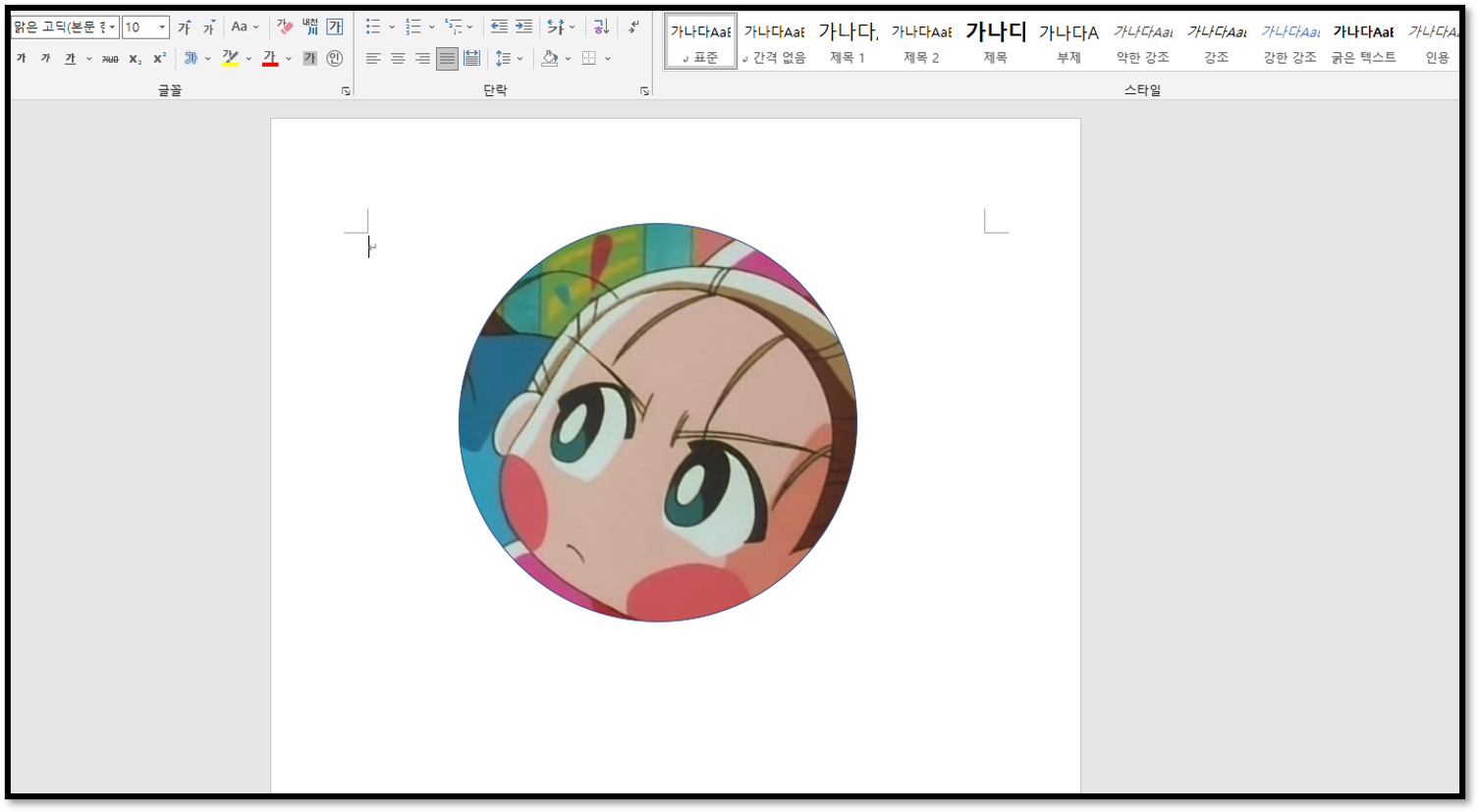Viewport: 1478px width, 812px height.
Task: Apply text effects with the blue outlined letter icon
Action: pos(191,59)
